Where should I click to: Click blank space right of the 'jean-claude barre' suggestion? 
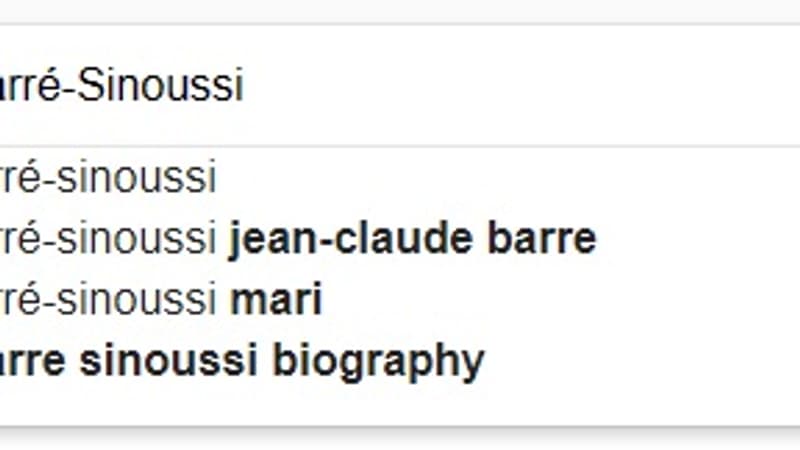pos(698,238)
